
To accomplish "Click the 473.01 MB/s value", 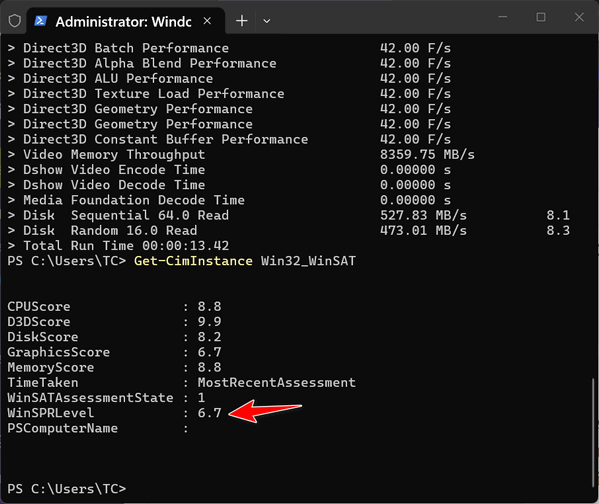I will 423,231.
